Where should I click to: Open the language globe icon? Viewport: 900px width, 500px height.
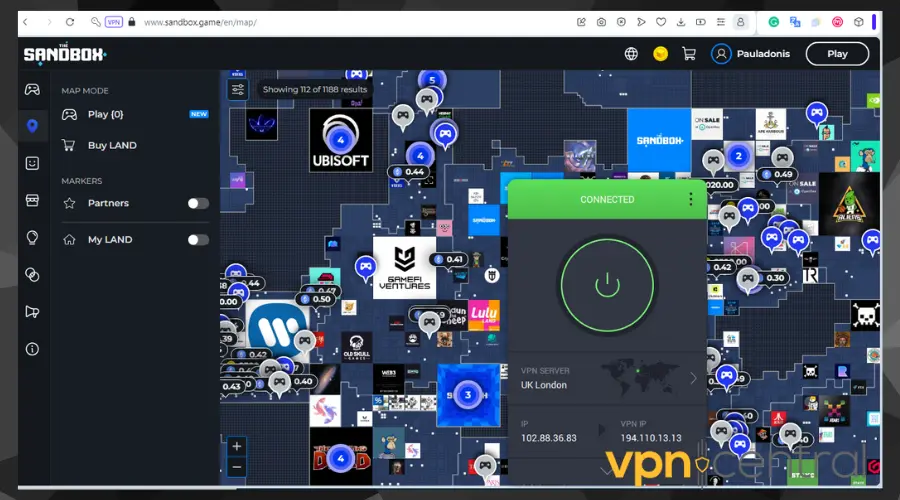pyautogui.click(x=631, y=54)
